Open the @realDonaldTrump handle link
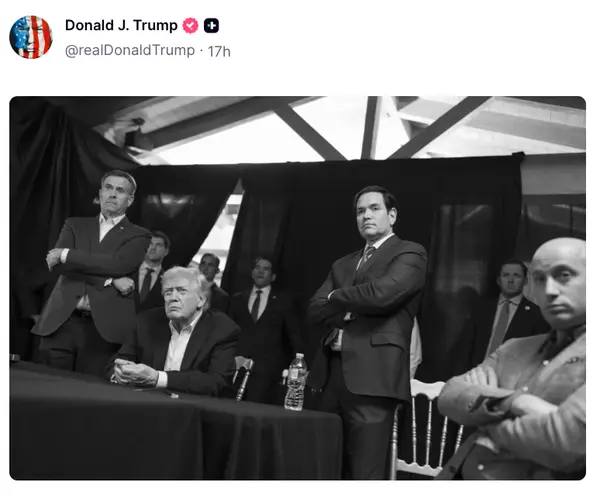 (x=130, y=51)
